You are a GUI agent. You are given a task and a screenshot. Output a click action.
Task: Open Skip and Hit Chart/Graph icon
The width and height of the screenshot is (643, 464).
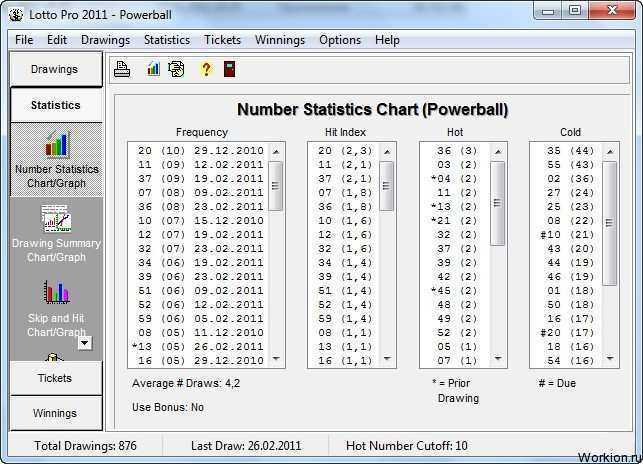(x=57, y=308)
